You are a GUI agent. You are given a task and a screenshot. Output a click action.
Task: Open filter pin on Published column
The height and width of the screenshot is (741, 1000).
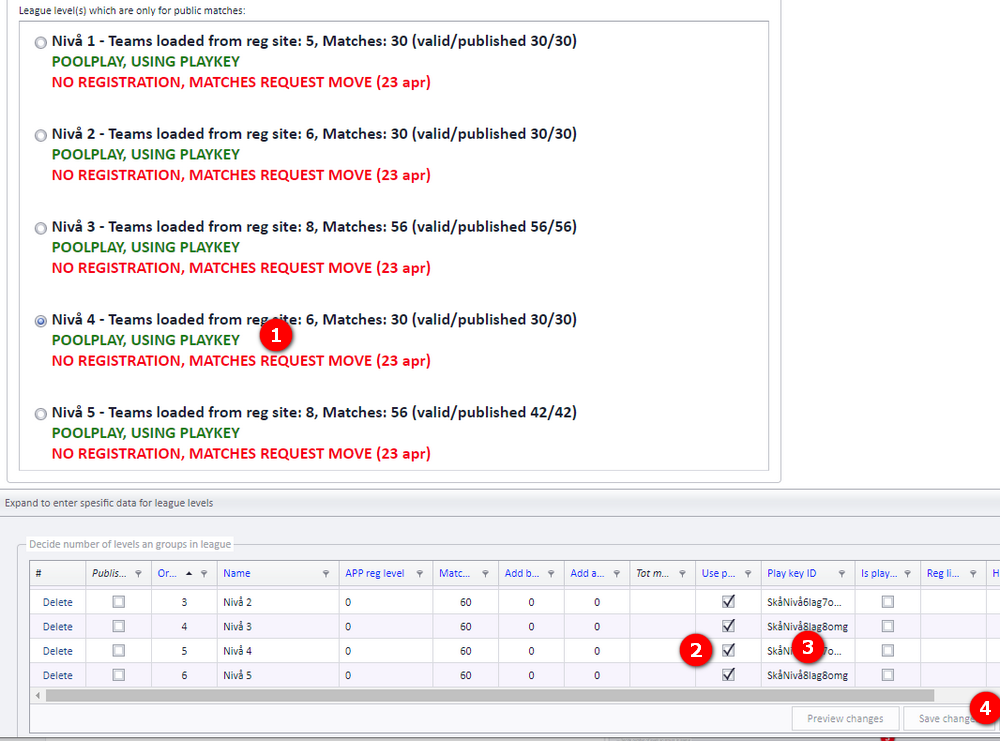(138, 574)
